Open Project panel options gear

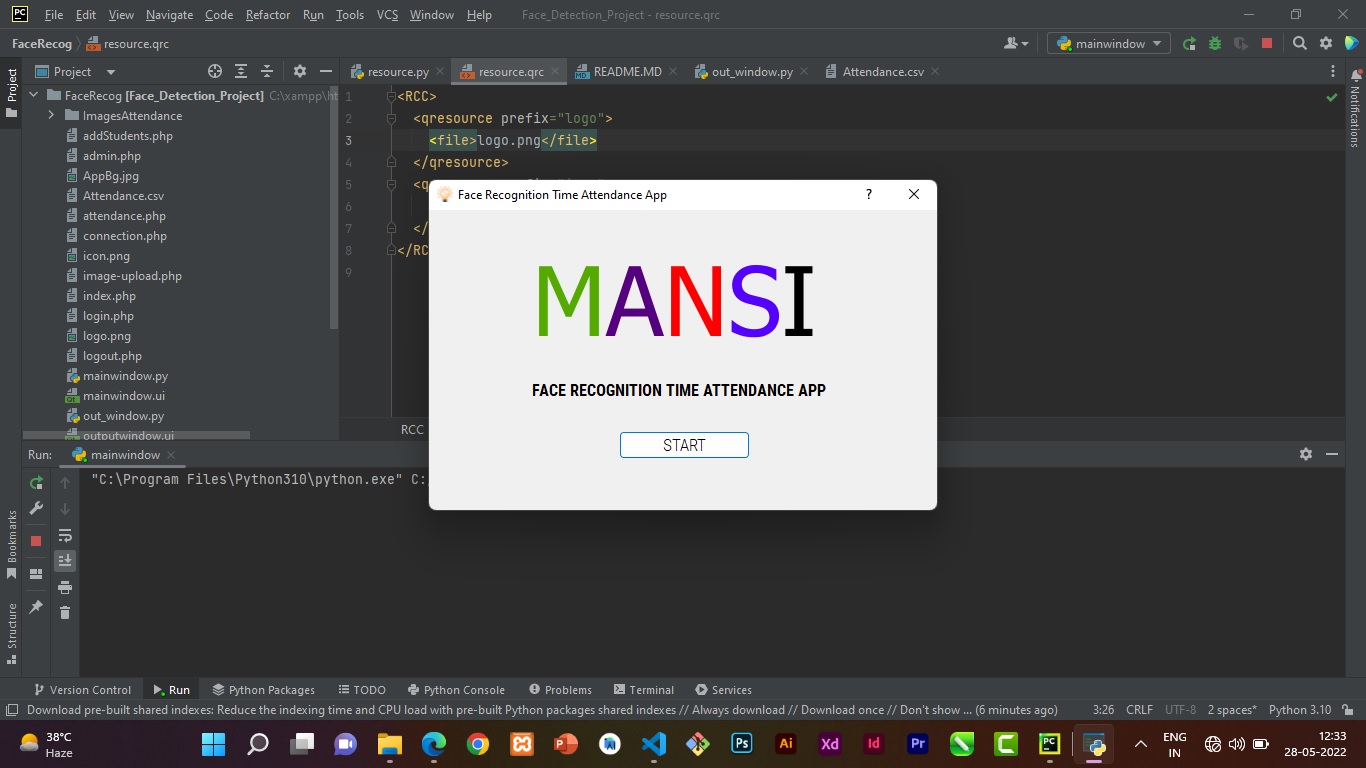[300, 72]
